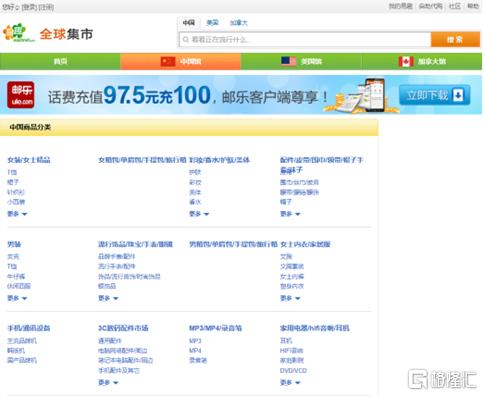Click 帽子 under the 配件 category
Image resolution: width=483 pixels, height=396 pixels.
coord(286,202)
